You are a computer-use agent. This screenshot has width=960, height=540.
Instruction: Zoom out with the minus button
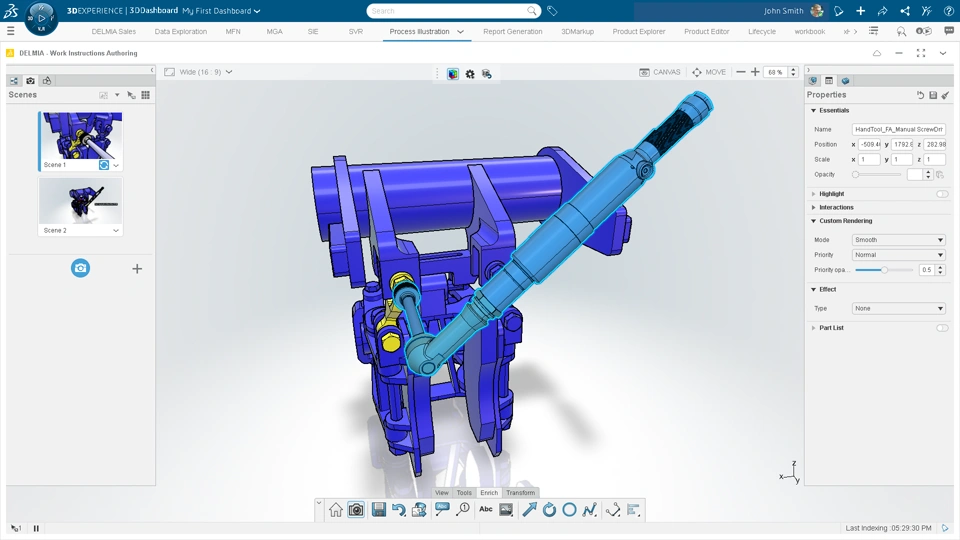pos(740,72)
